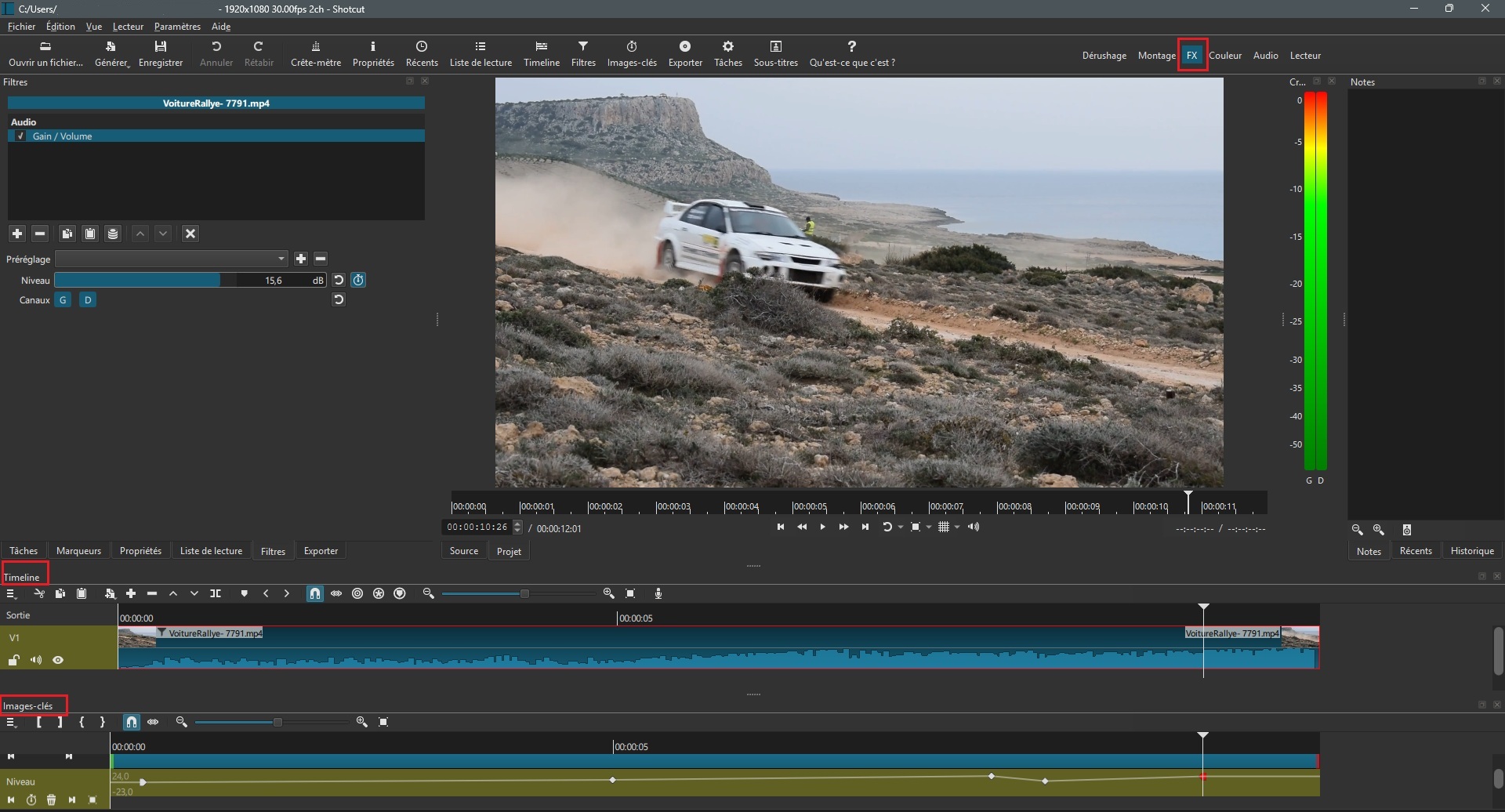
Task: Open the Images-clés toolbar button
Action: click(x=632, y=53)
